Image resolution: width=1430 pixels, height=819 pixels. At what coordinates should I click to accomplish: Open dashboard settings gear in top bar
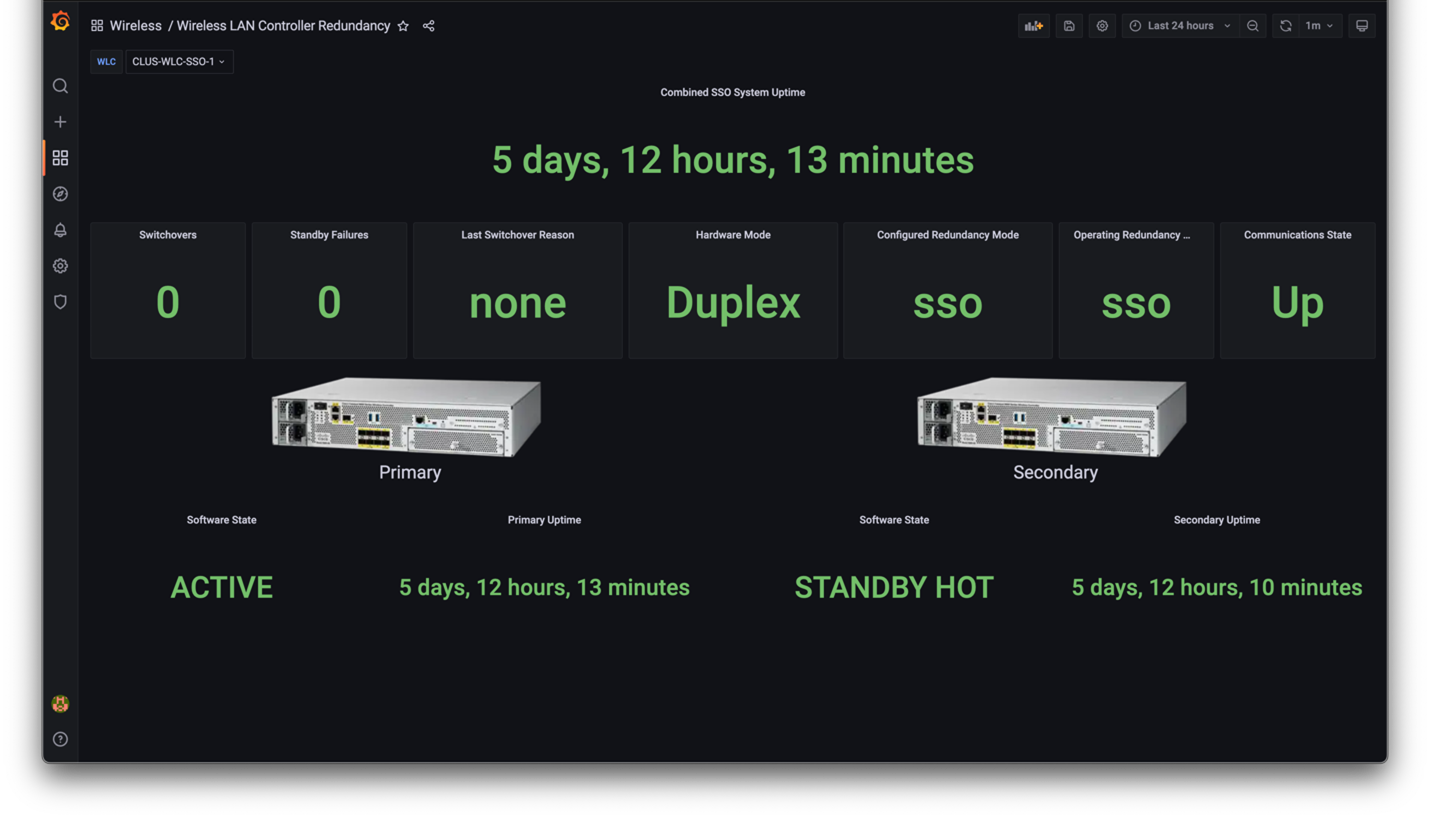1102,26
